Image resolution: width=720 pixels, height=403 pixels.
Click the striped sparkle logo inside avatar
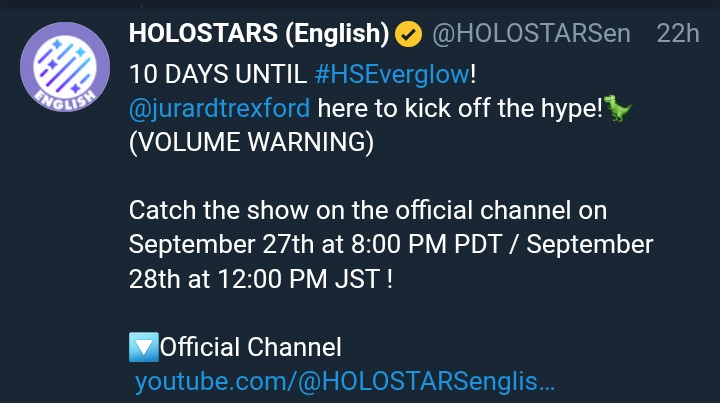tap(64, 64)
